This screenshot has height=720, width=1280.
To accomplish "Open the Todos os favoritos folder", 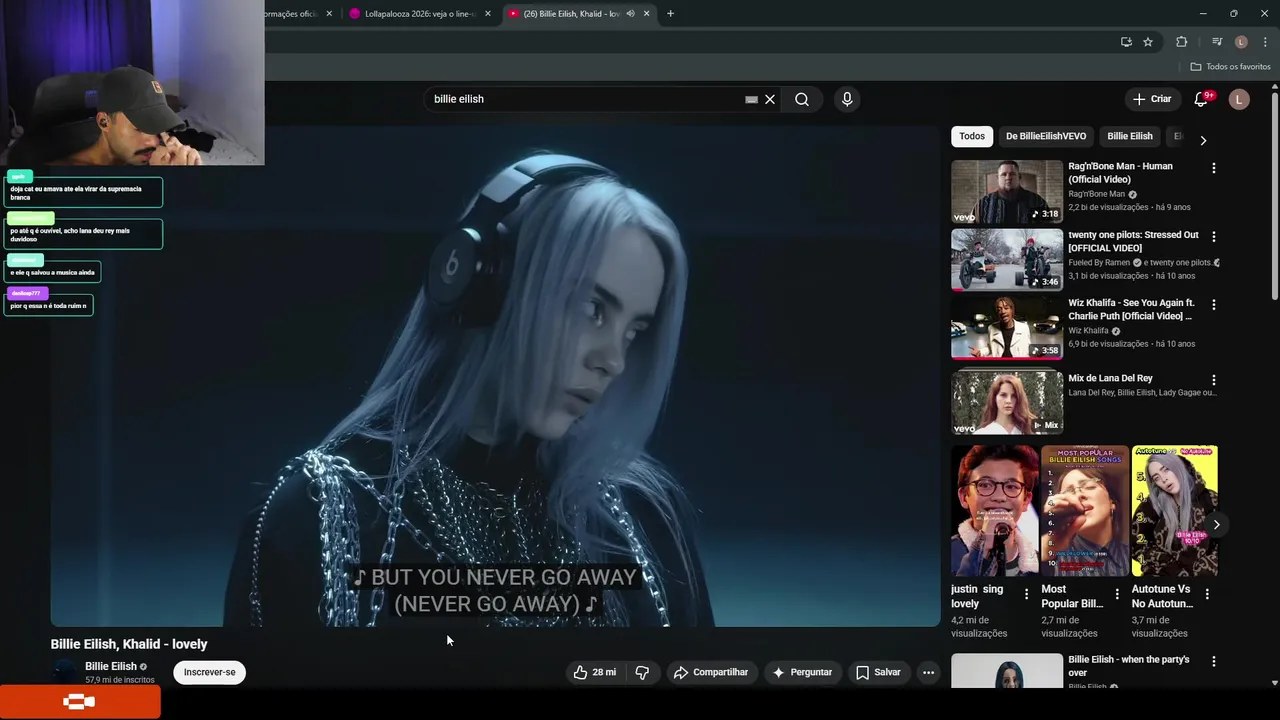I will coord(1230,67).
